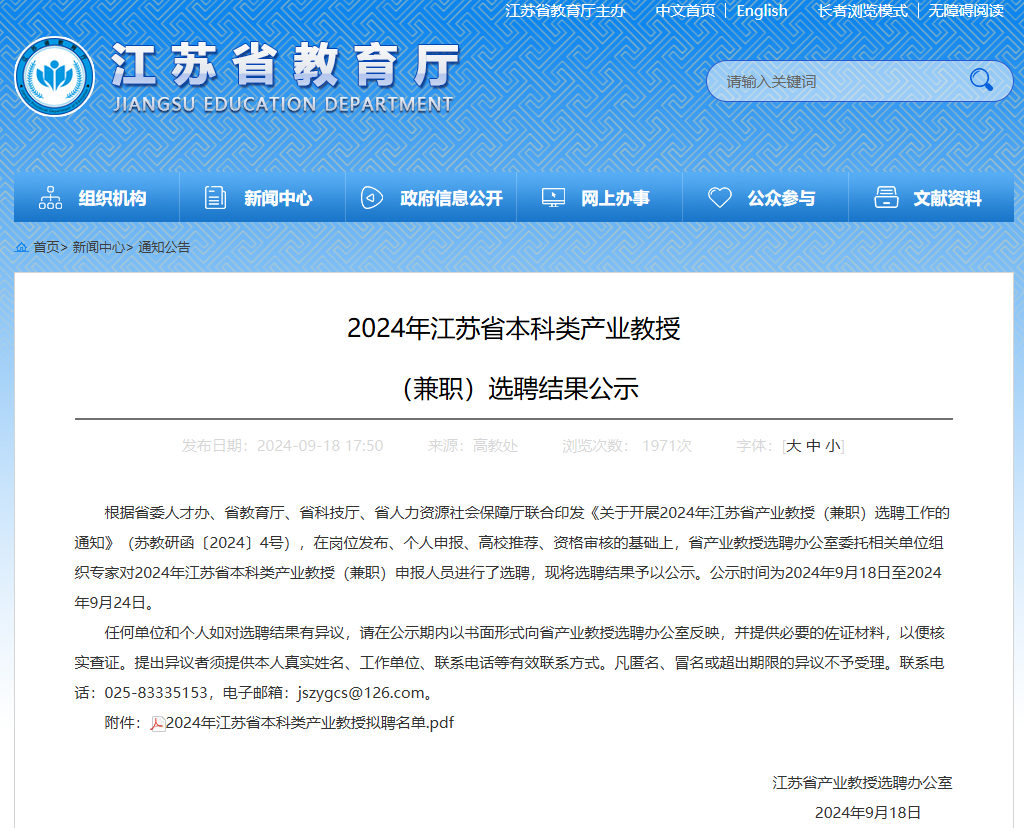Set font size to 小 (small)
The height and width of the screenshot is (828, 1024).
click(833, 446)
